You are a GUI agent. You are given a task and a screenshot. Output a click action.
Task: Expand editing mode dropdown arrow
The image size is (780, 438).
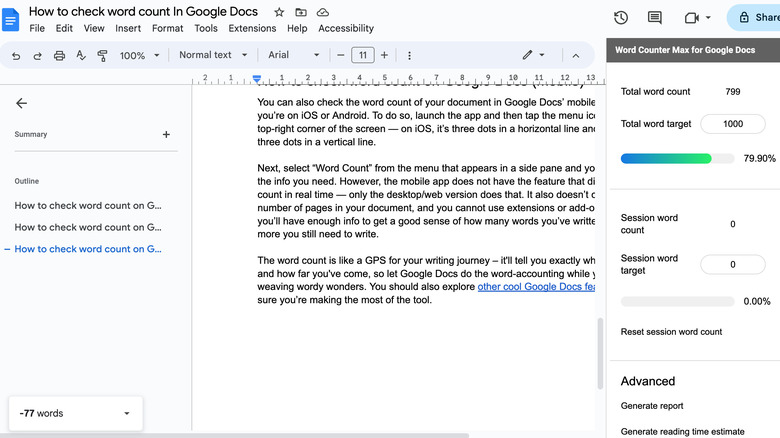[542, 55]
